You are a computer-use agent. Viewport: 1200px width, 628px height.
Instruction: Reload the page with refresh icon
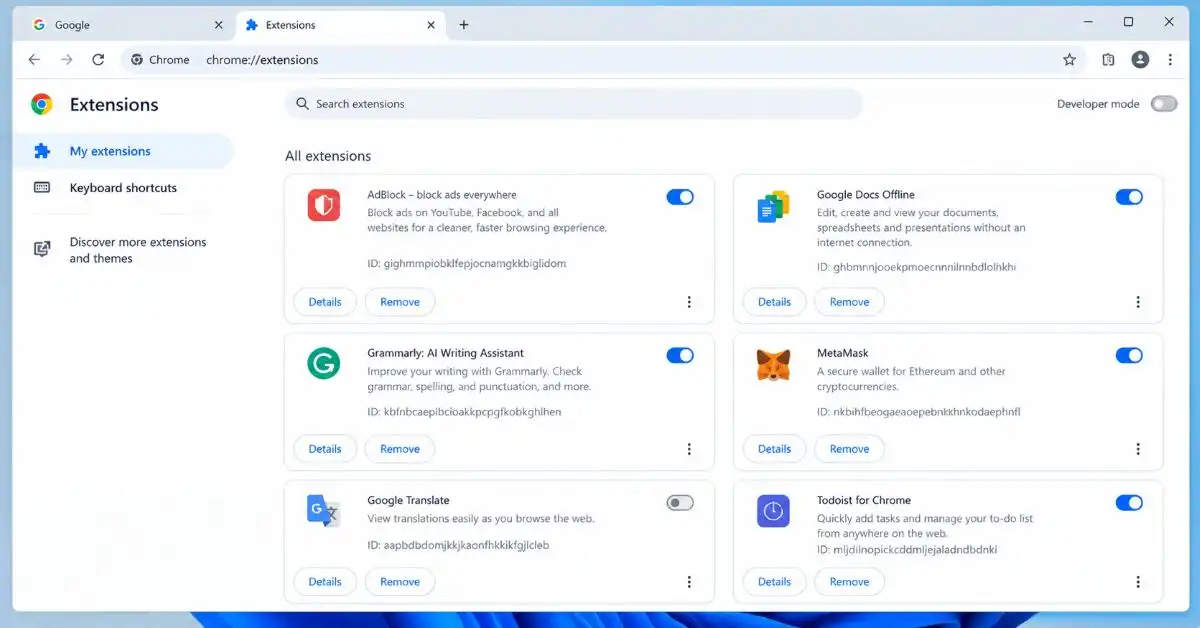pos(98,60)
